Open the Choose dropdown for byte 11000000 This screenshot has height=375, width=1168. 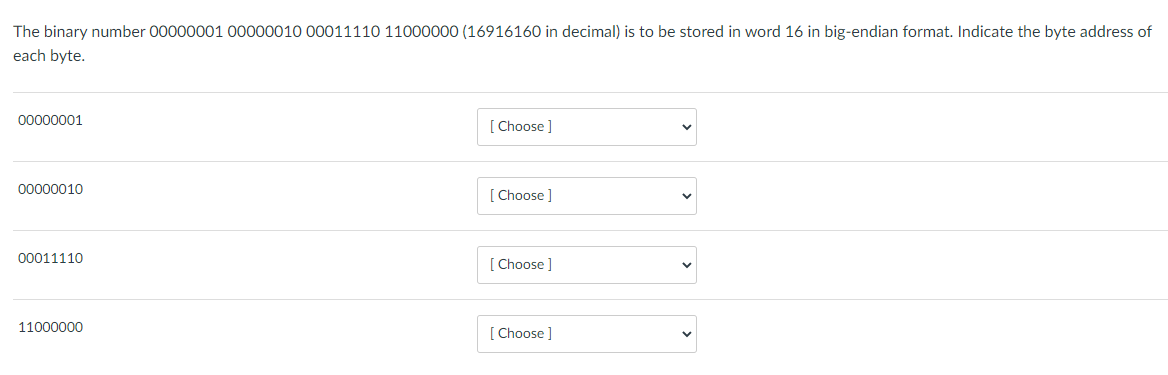click(x=587, y=334)
